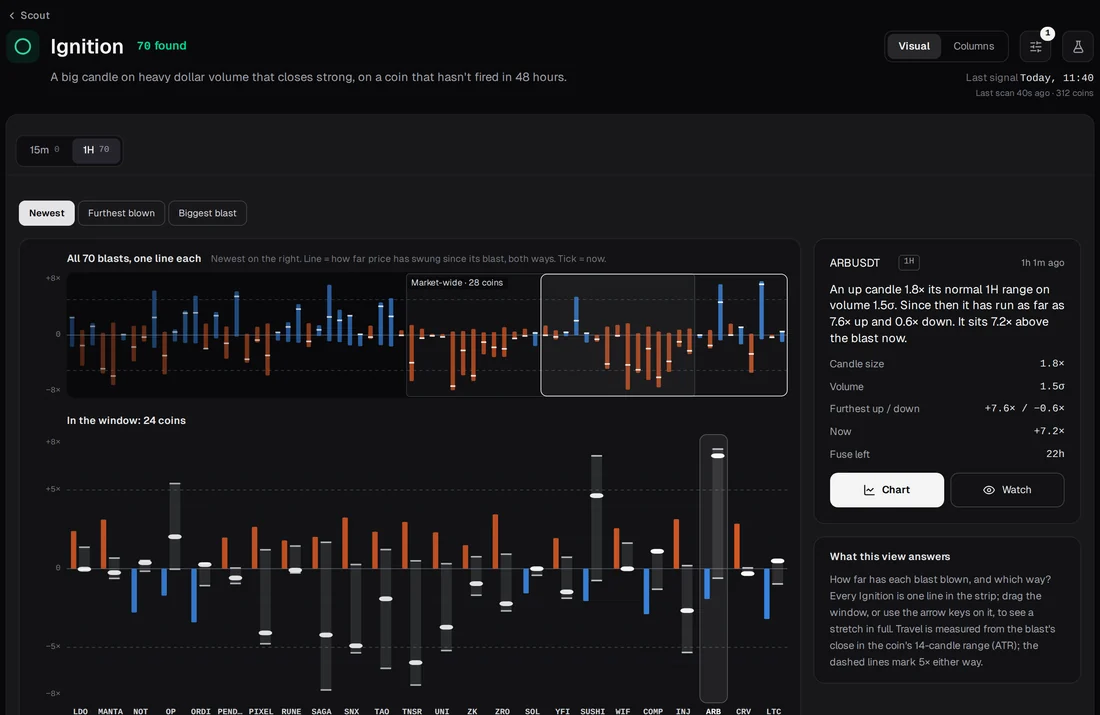The image size is (1100, 715).
Task: Click the +7.6× / −0.6× furthest value
Action: (1024, 408)
